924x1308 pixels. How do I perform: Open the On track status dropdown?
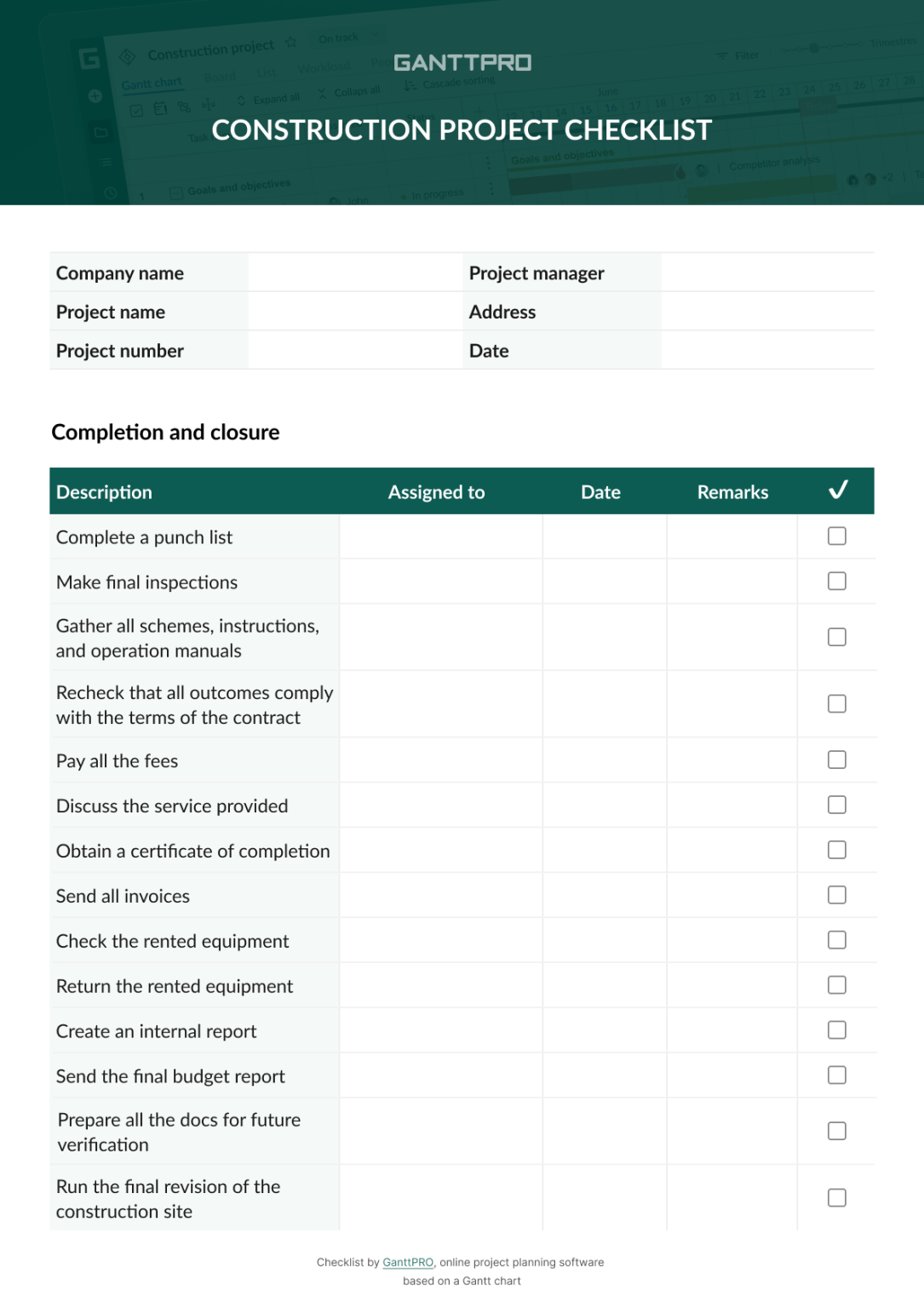tap(340, 37)
